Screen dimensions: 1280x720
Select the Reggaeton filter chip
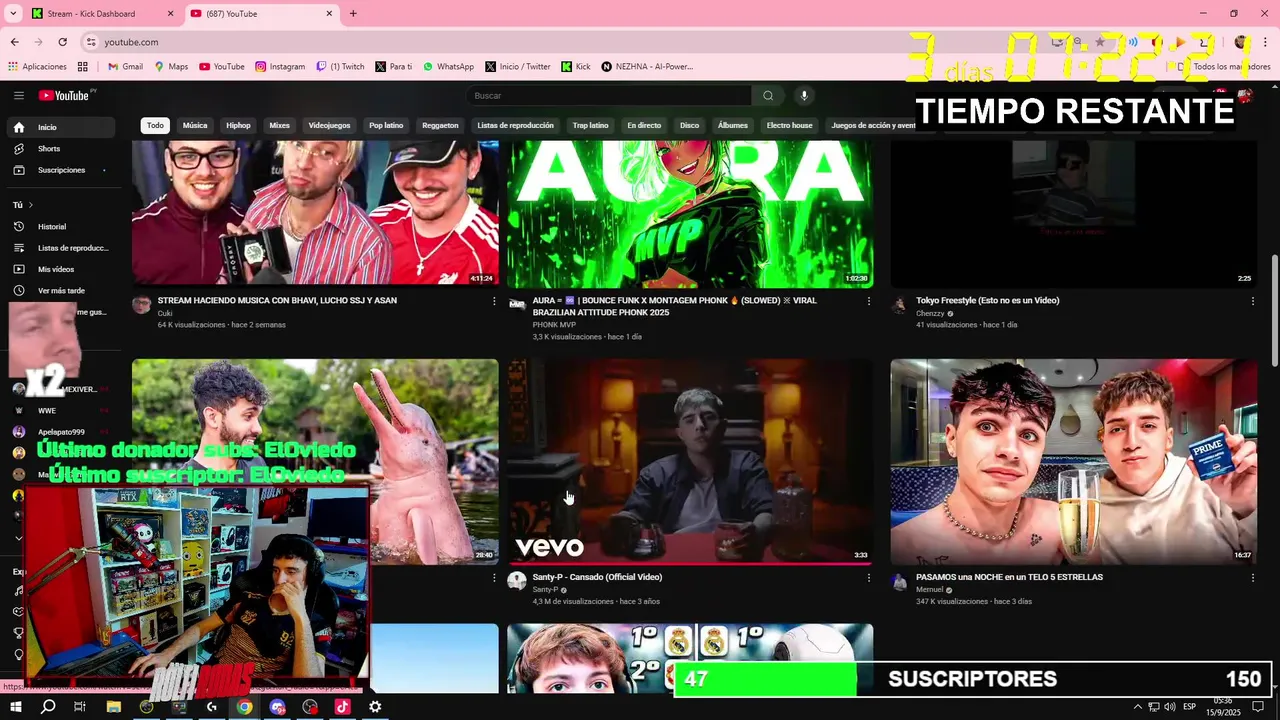pyautogui.click(x=440, y=126)
